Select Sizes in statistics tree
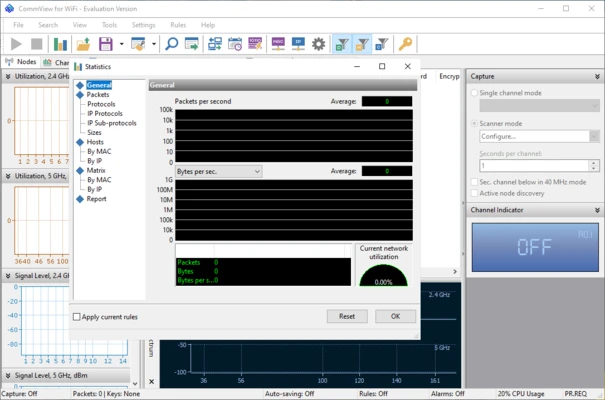Image resolution: width=605 pixels, height=400 pixels. click(94, 132)
